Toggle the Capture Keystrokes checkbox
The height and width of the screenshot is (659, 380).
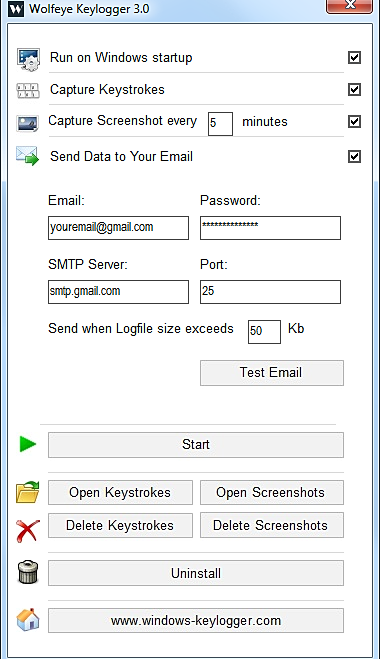pos(354,89)
